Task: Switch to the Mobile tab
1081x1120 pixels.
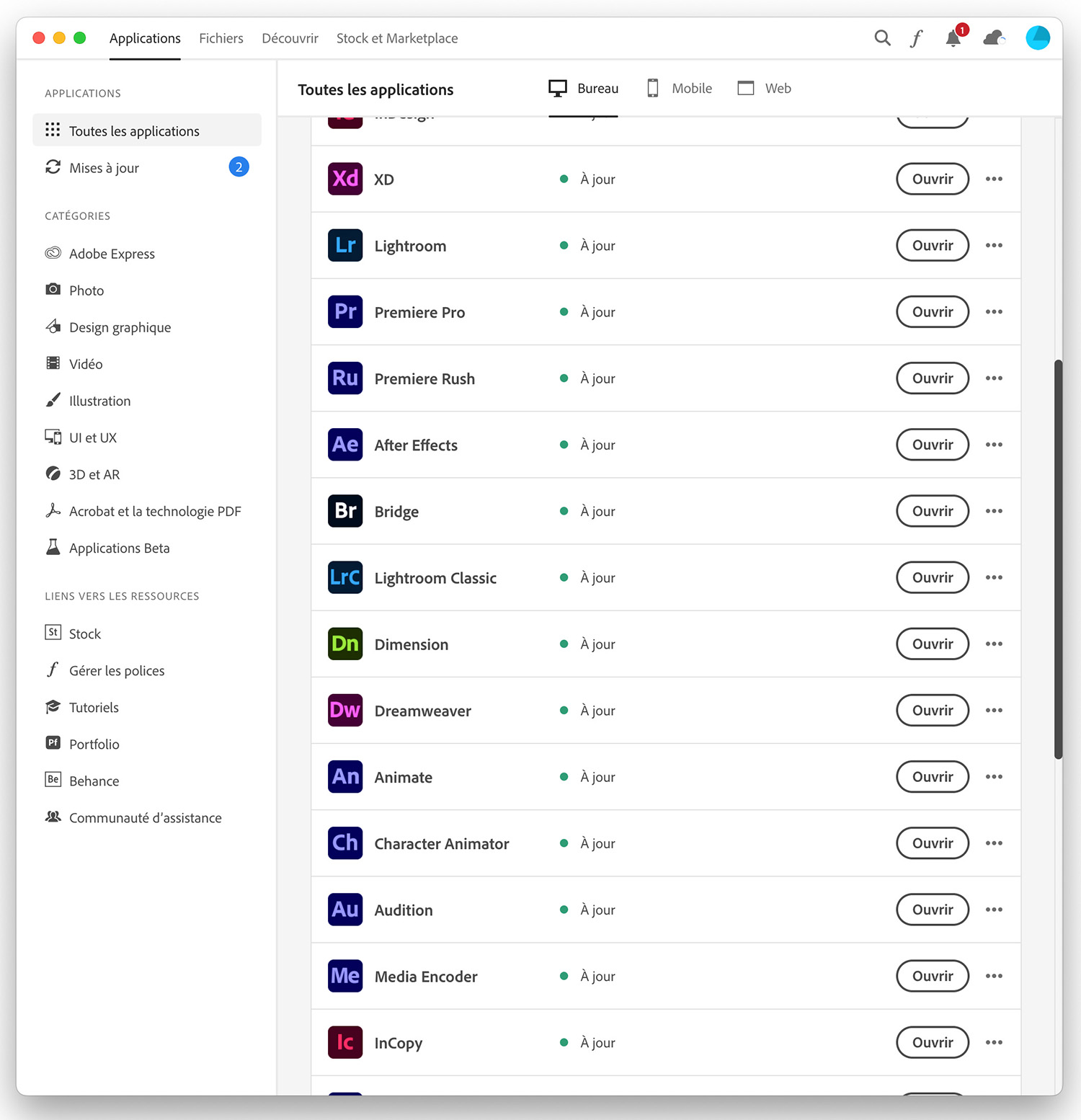Action: [x=680, y=89]
